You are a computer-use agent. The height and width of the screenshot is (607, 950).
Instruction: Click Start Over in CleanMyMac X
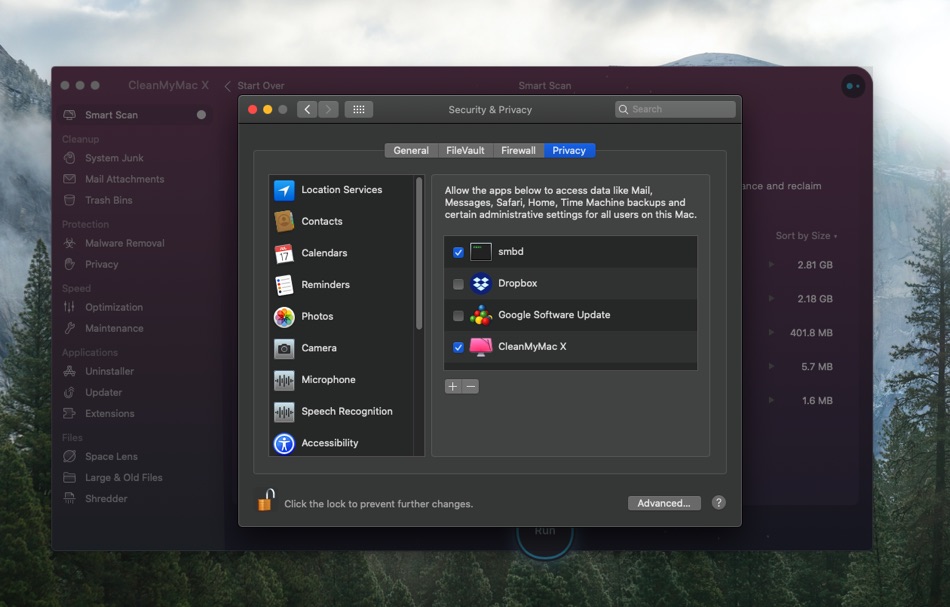point(254,85)
